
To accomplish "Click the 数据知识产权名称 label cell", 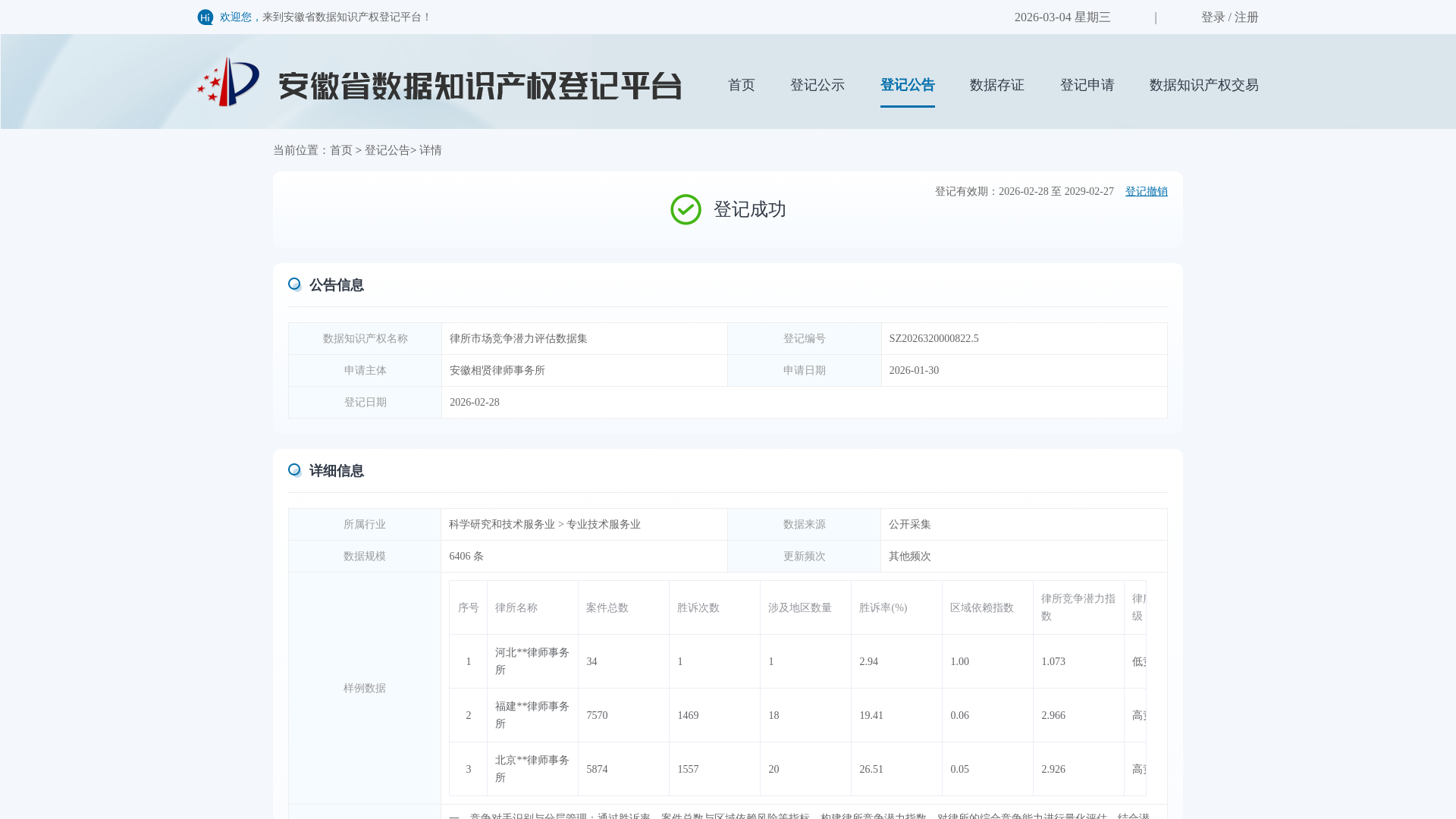I will coord(366,339).
